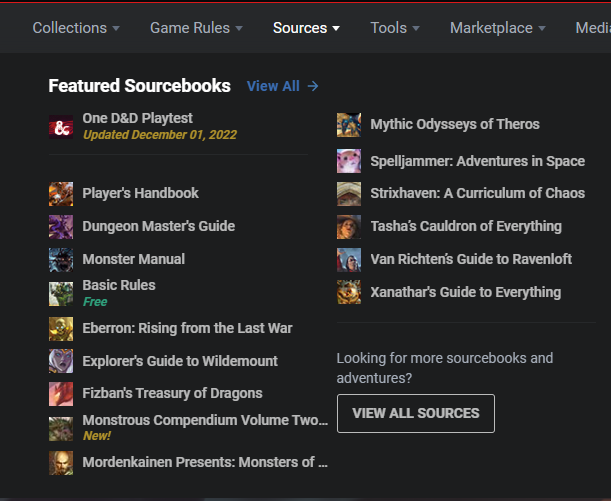Click 'Looking for more sourcebooks and adventures?' text
The width and height of the screenshot is (611, 501).
coord(445,368)
